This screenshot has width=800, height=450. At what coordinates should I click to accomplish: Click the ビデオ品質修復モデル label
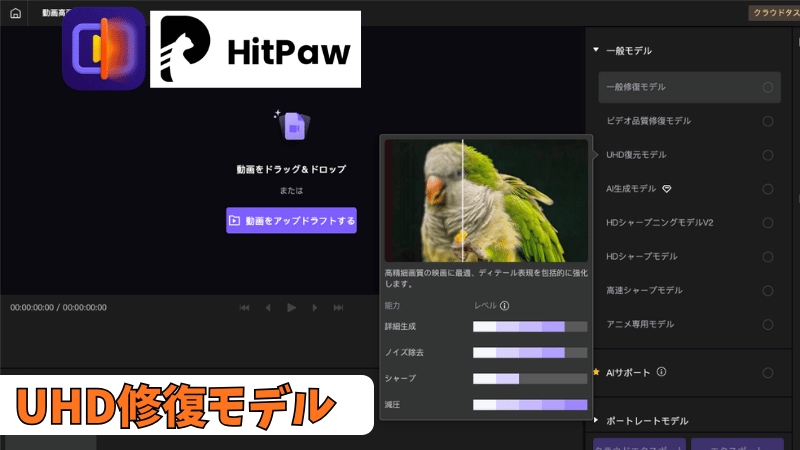(x=648, y=121)
